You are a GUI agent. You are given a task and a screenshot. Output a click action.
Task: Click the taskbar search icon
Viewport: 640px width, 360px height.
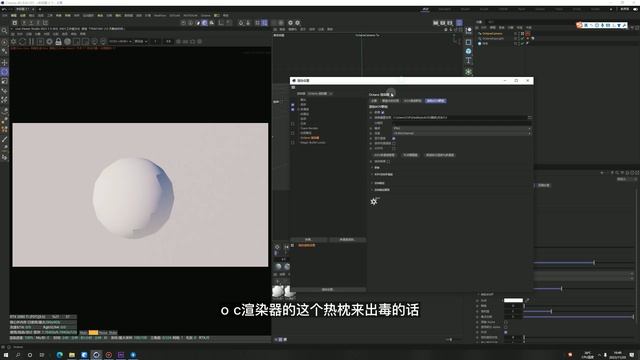[18, 355]
